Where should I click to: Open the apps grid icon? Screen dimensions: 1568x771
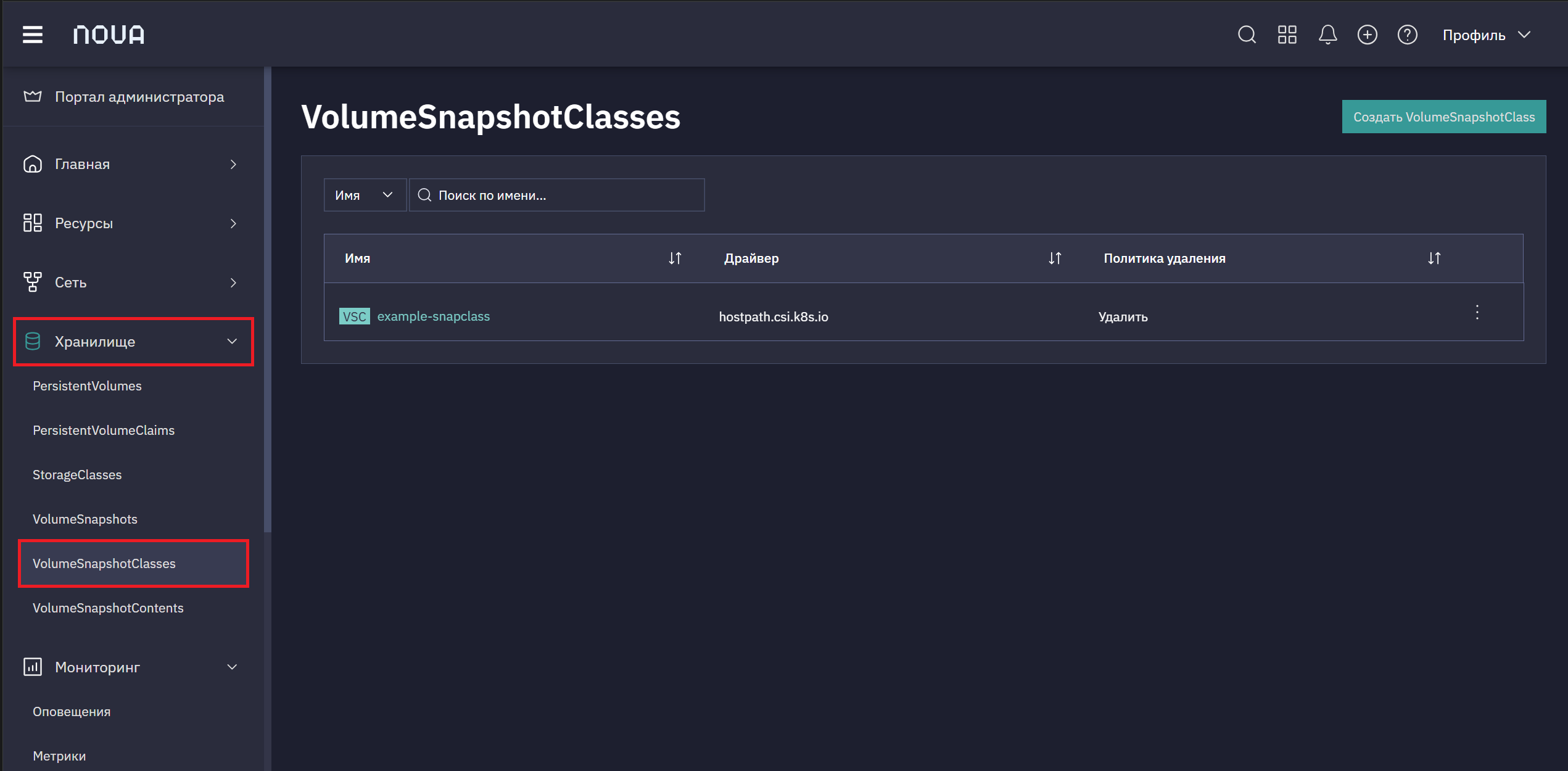1287,35
